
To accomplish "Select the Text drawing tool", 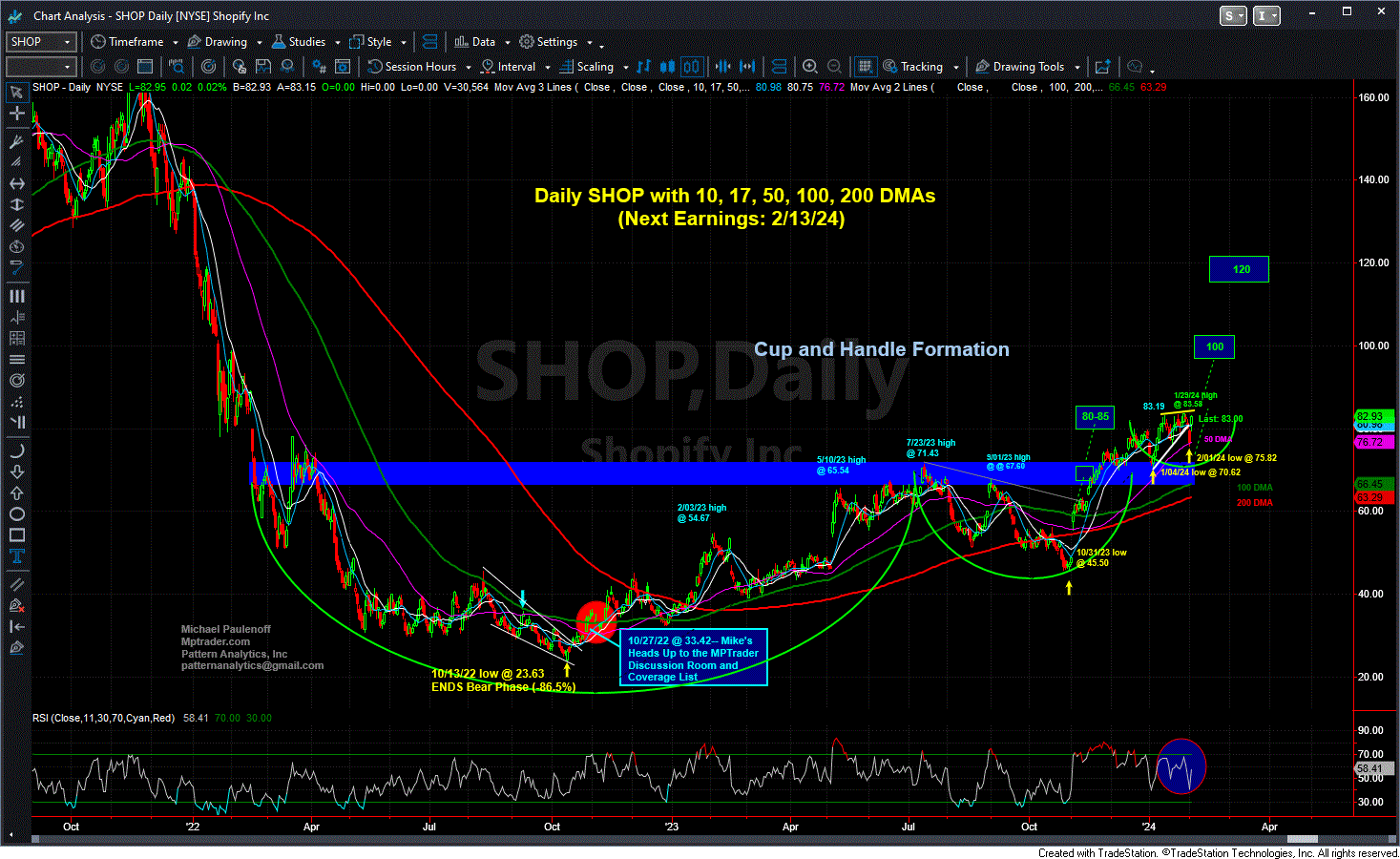I will [16, 555].
